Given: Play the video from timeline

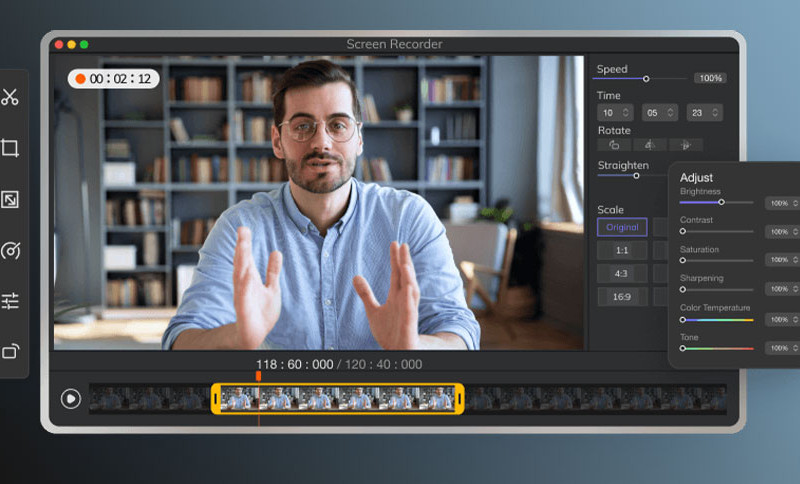Looking at the screenshot, I should pos(70,398).
